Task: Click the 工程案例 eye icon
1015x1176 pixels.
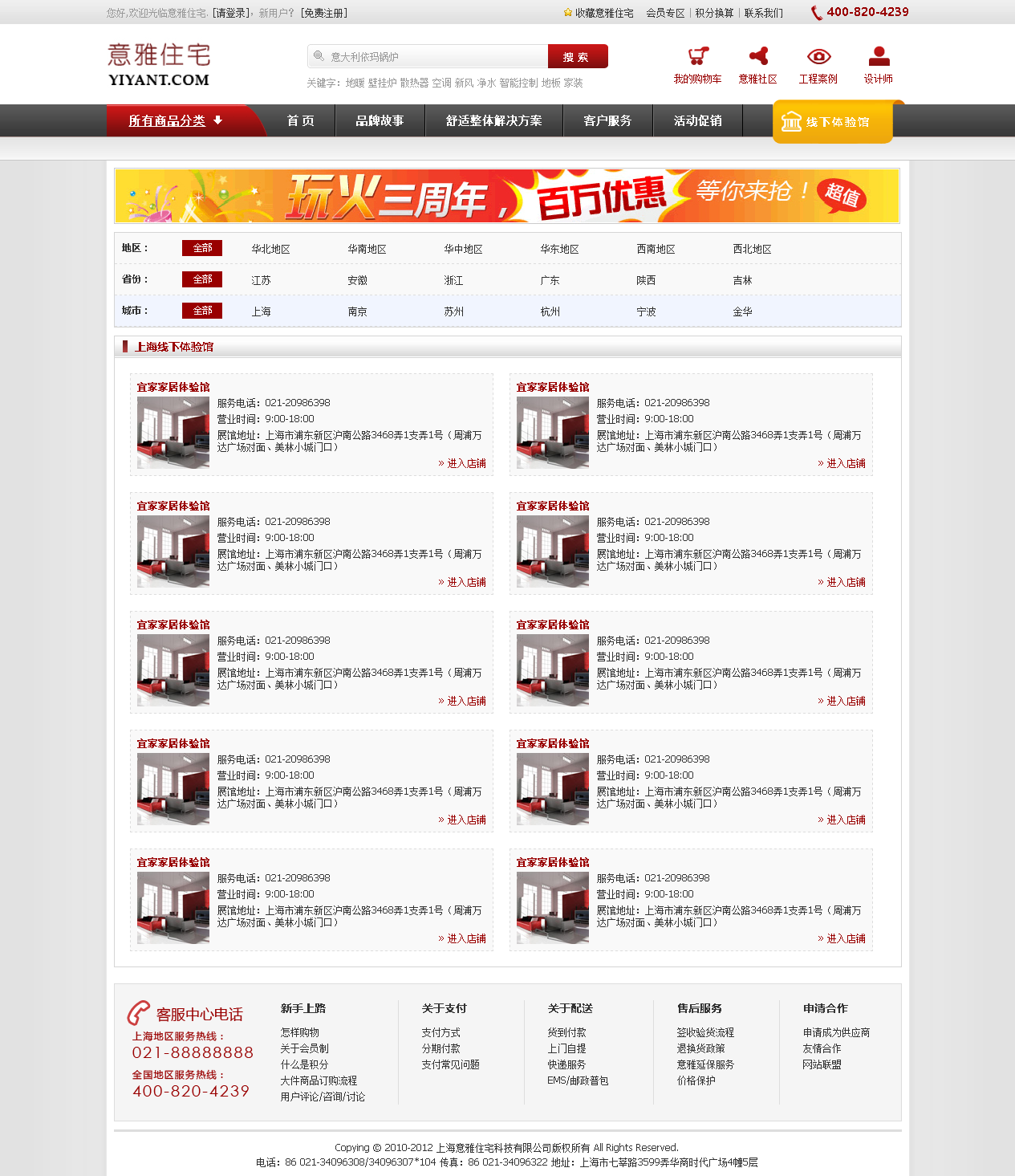Action: [818, 56]
